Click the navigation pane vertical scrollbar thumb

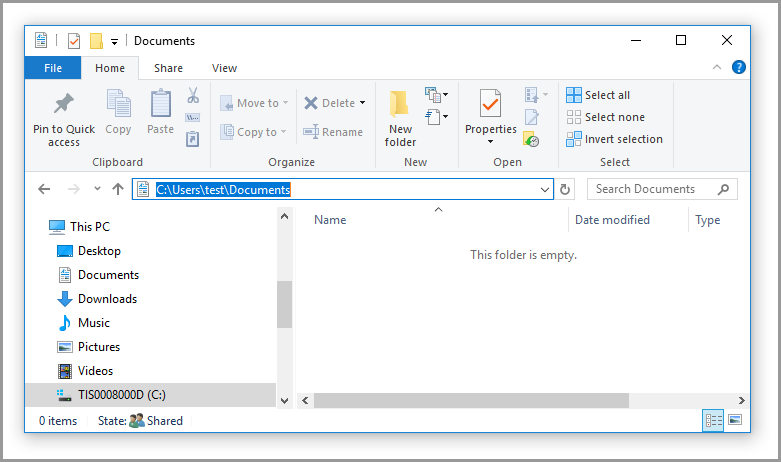(x=284, y=304)
